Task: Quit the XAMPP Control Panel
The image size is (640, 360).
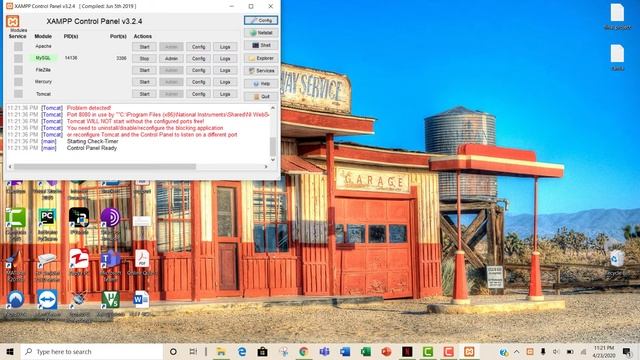Action: click(x=261, y=97)
